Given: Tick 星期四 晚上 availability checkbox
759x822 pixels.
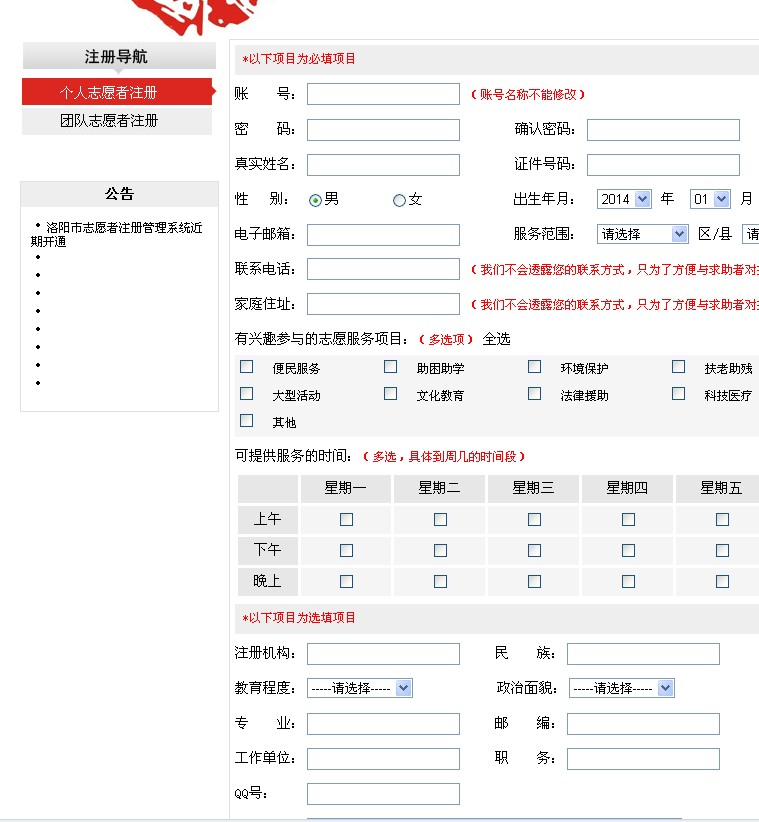Looking at the screenshot, I should pyautogui.click(x=628, y=581).
